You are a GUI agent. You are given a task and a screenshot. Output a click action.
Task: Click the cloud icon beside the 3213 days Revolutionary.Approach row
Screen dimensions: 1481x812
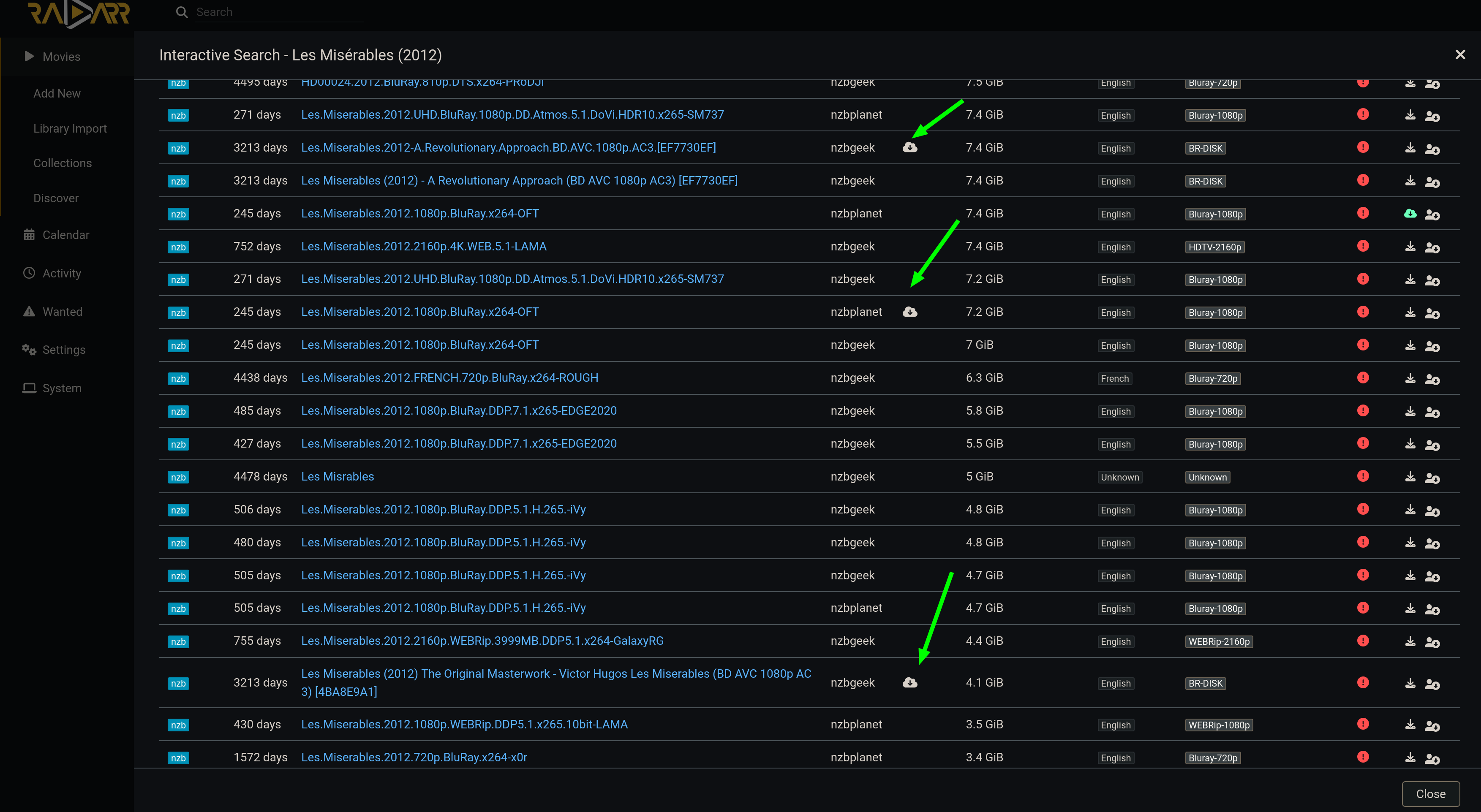tap(909, 148)
